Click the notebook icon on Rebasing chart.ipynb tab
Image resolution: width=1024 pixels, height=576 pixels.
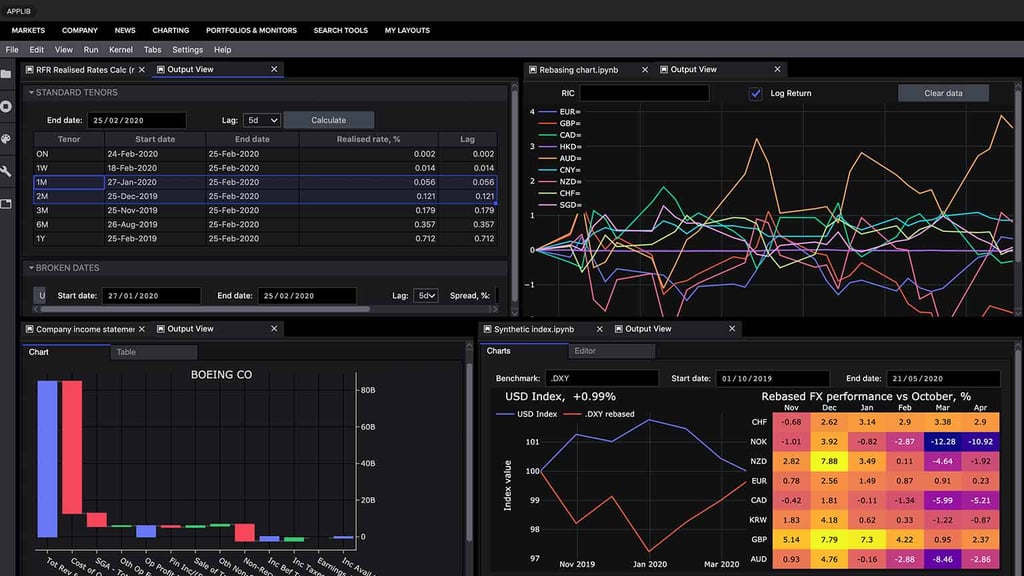(533, 69)
